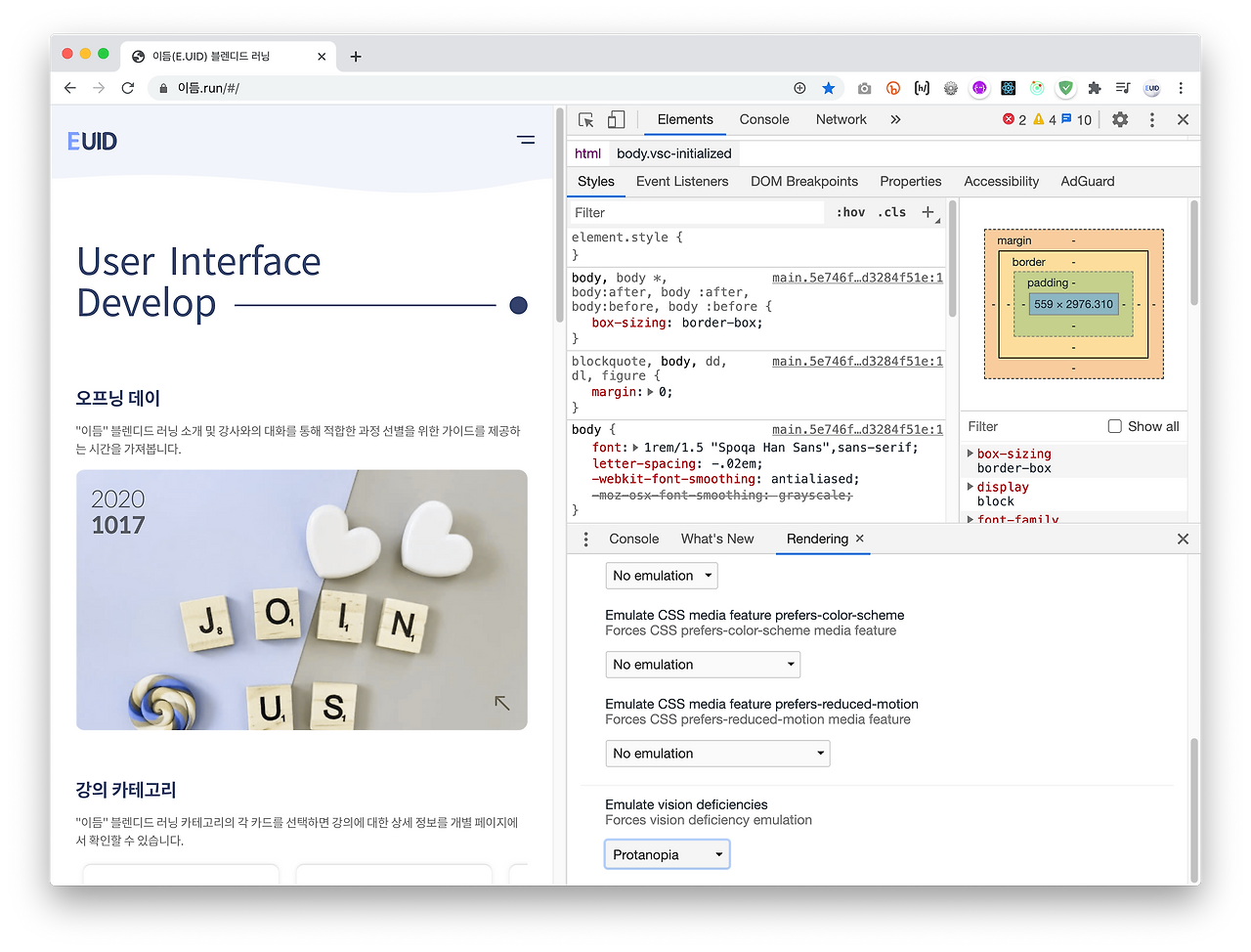Open the Event Listeners tab
1251x952 pixels.
(x=682, y=182)
